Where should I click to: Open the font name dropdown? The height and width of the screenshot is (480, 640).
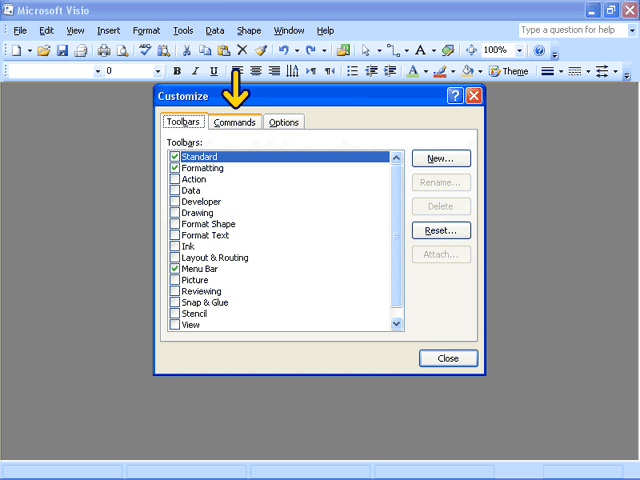tap(97, 71)
